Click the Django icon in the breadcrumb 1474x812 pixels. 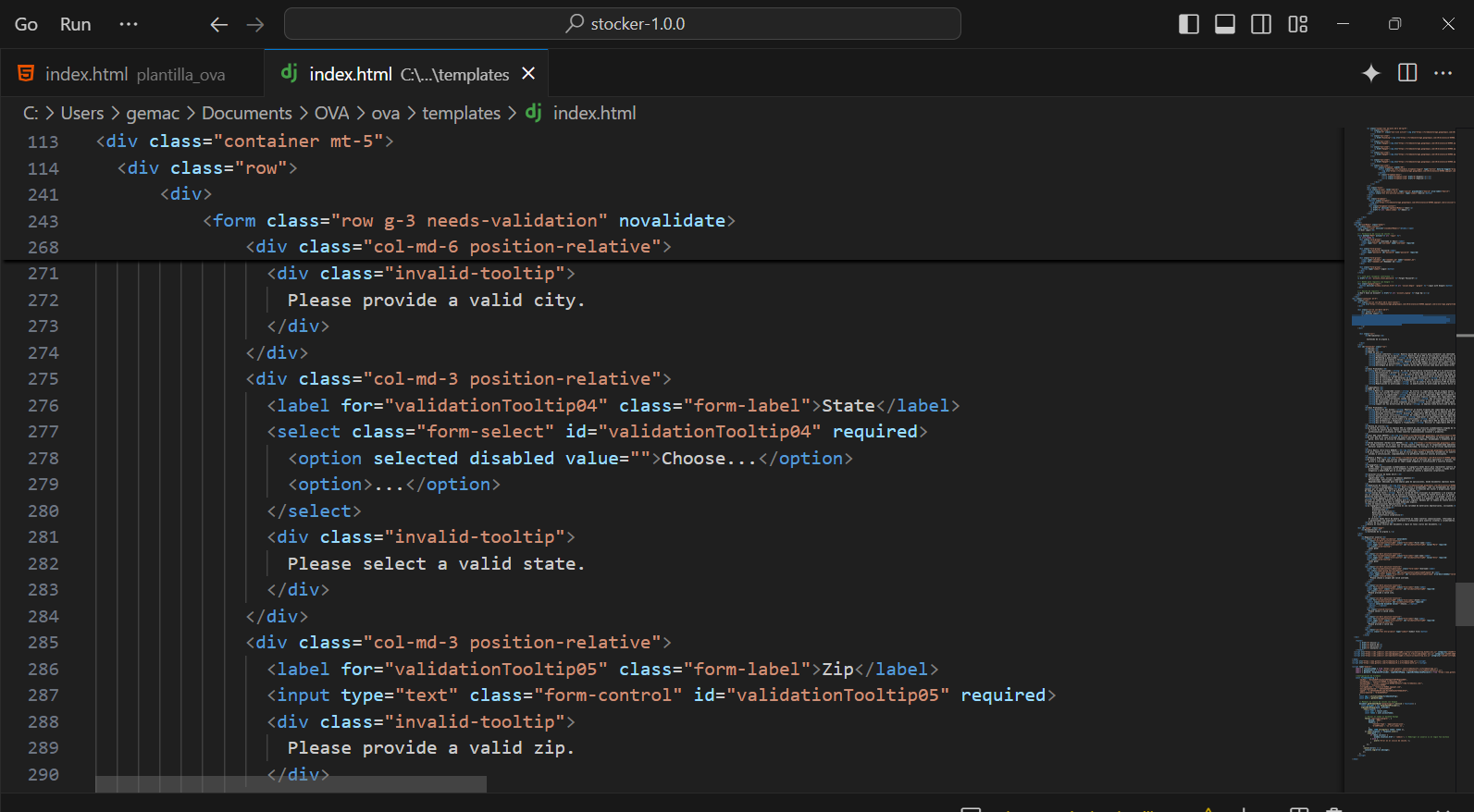(x=534, y=112)
